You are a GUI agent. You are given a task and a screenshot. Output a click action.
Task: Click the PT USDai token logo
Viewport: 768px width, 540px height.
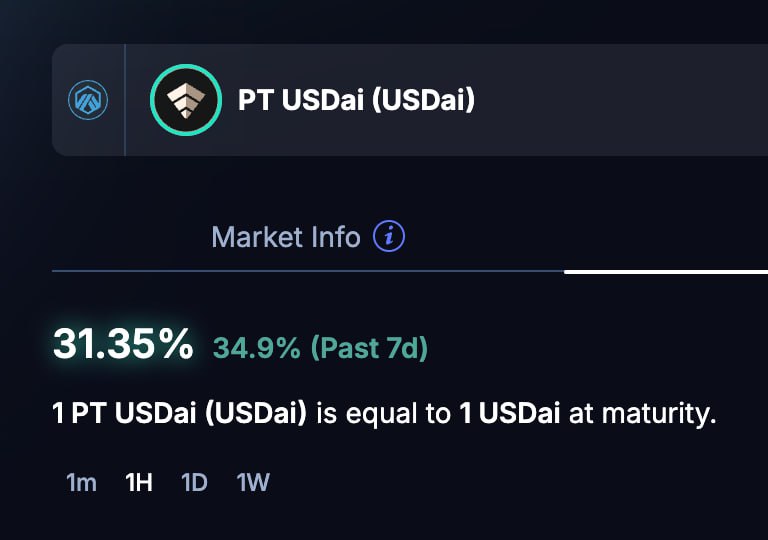pos(184,100)
